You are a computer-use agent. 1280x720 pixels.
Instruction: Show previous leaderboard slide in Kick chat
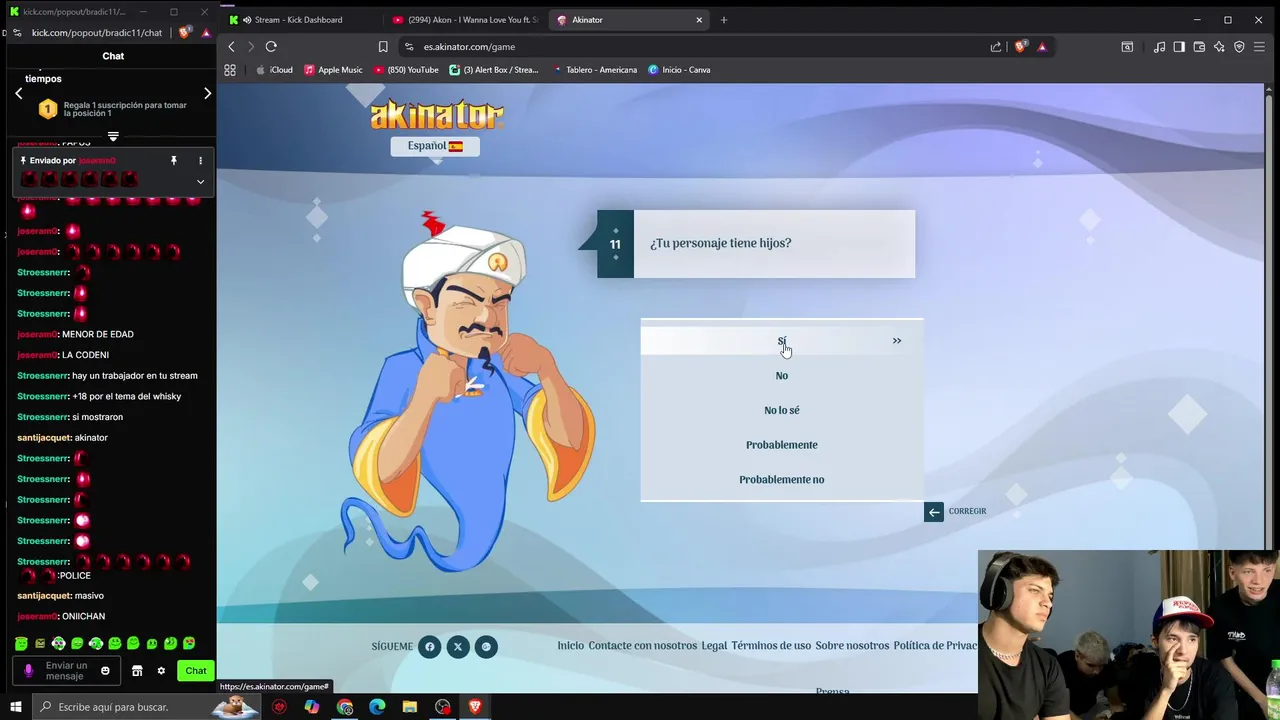pos(18,93)
